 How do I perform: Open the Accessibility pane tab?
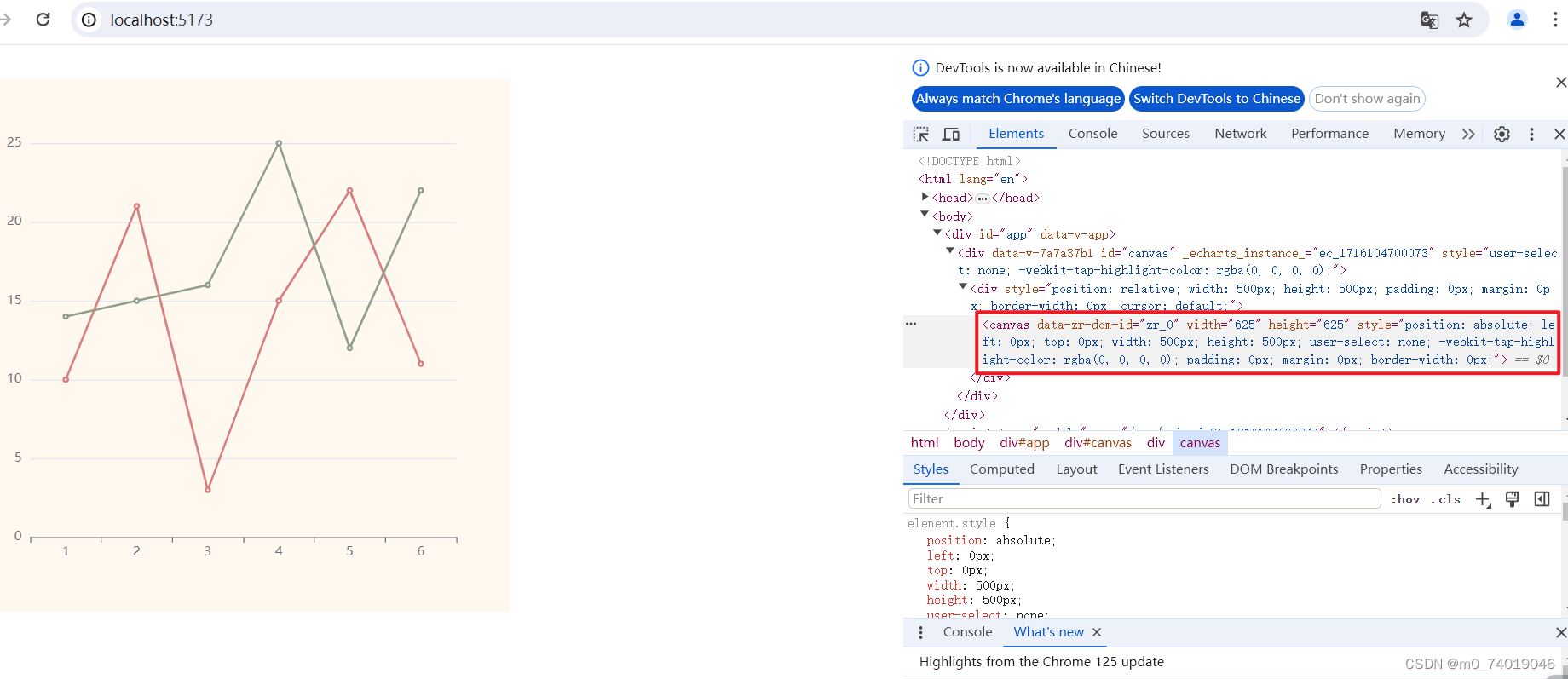point(1481,469)
